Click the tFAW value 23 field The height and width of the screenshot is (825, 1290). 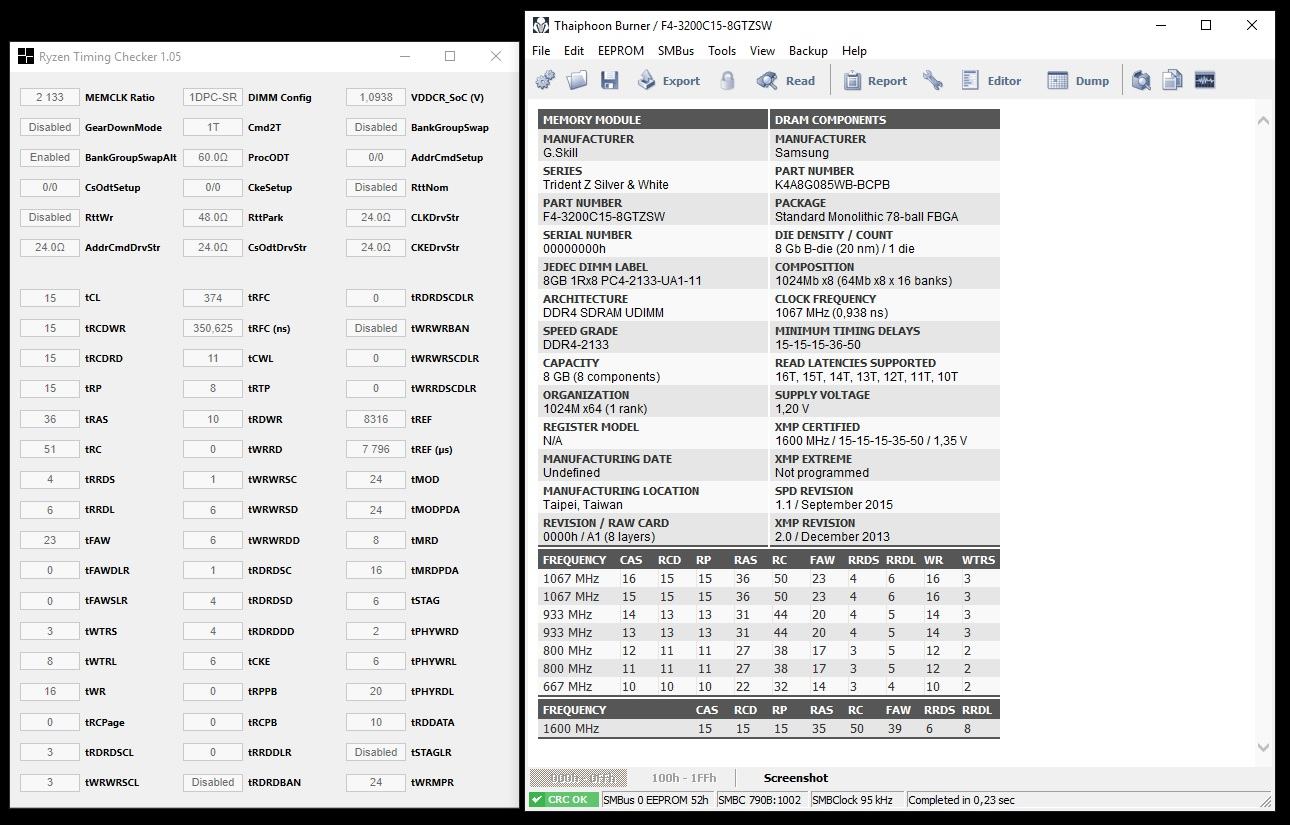pos(50,540)
